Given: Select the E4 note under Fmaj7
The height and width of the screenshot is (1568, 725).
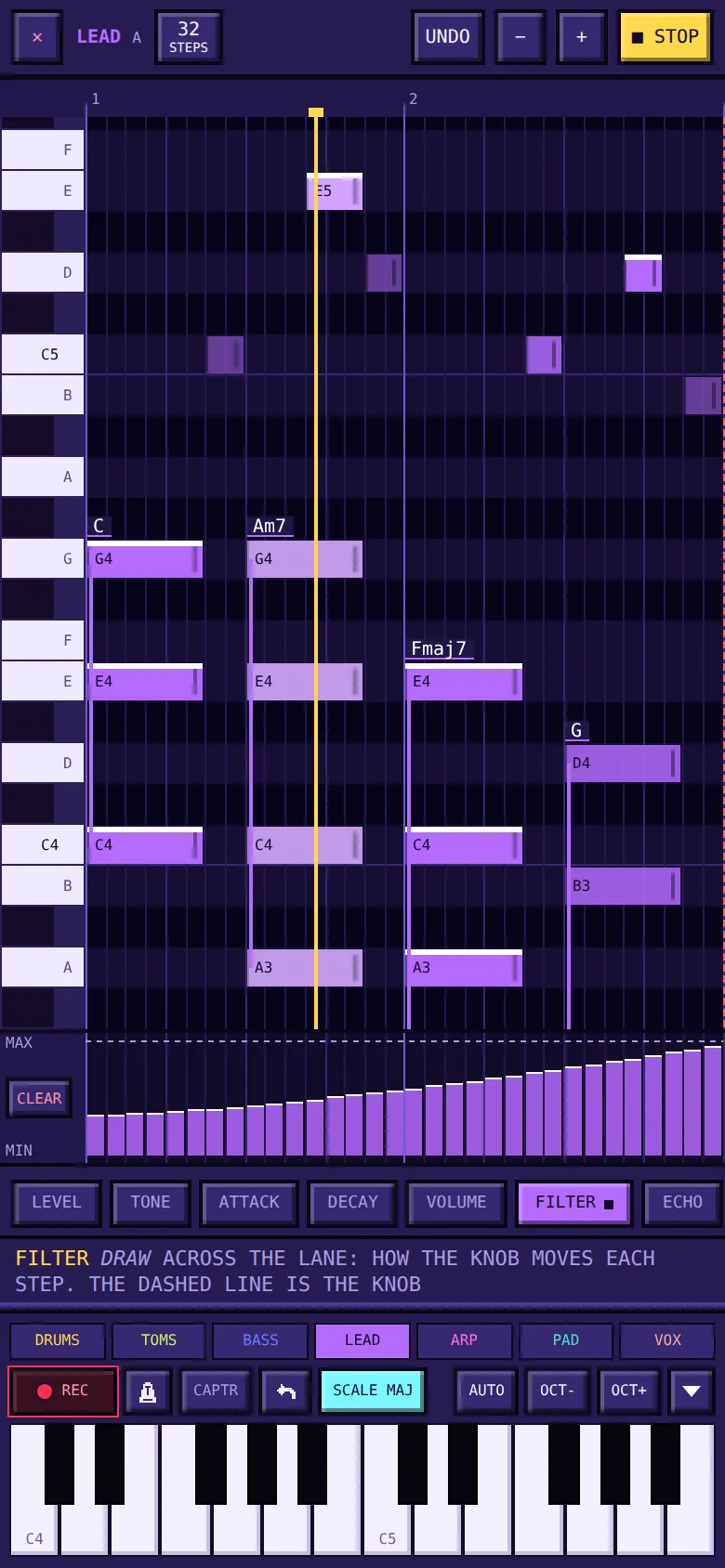Looking at the screenshot, I should click(465, 682).
